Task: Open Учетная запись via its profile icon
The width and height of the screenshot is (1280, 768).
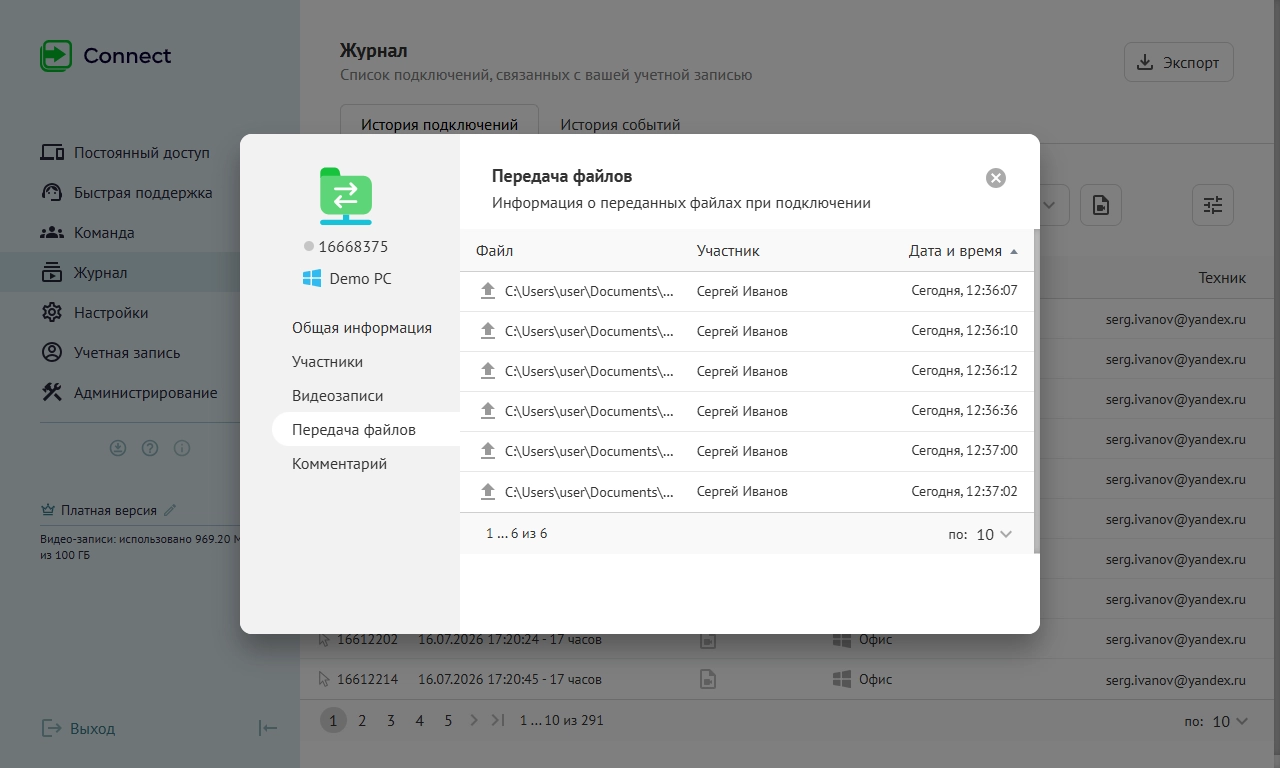Action: coord(52,353)
